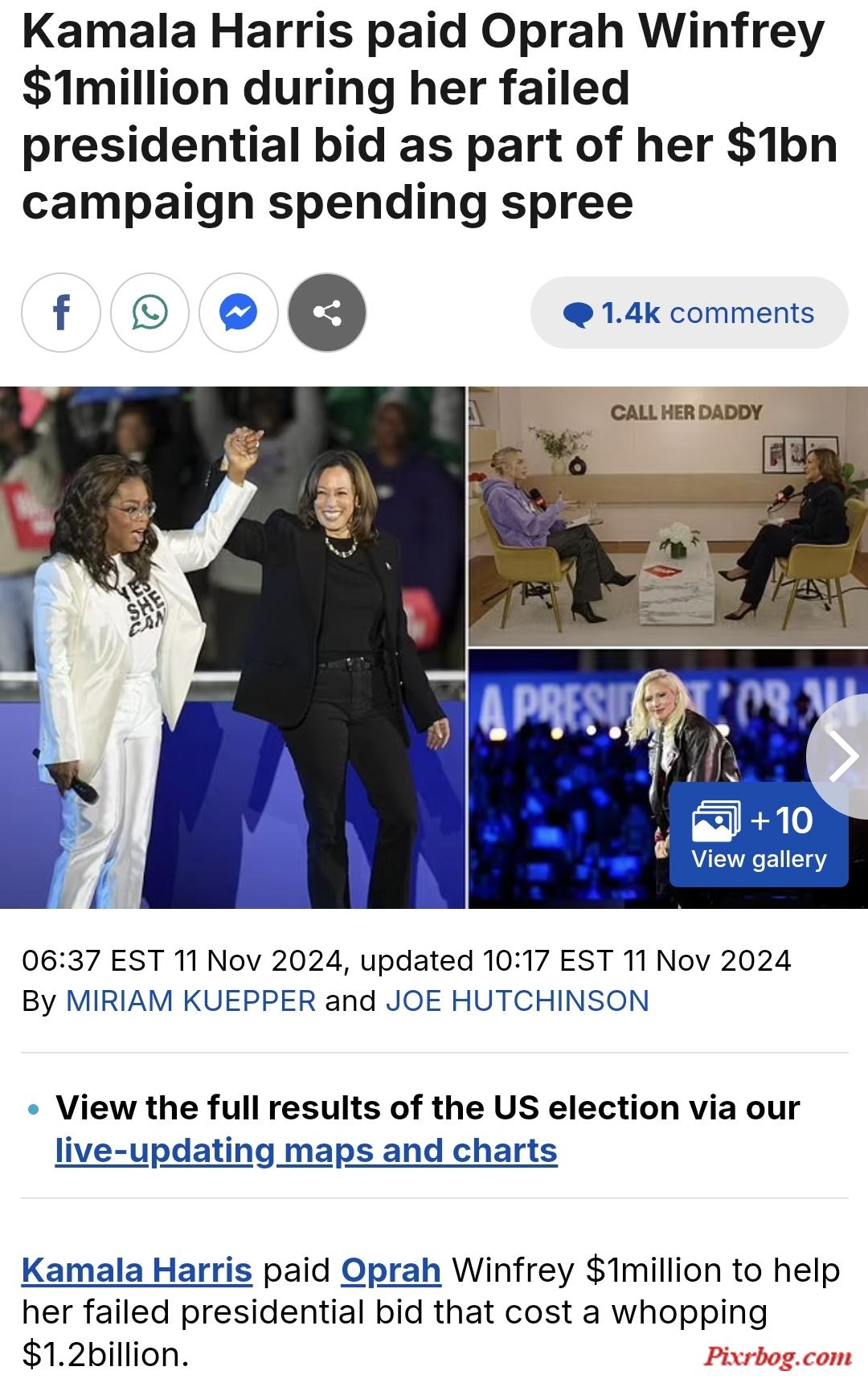Click the publication date timestamp line
This screenshot has height=1383, width=868.
click(x=407, y=960)
